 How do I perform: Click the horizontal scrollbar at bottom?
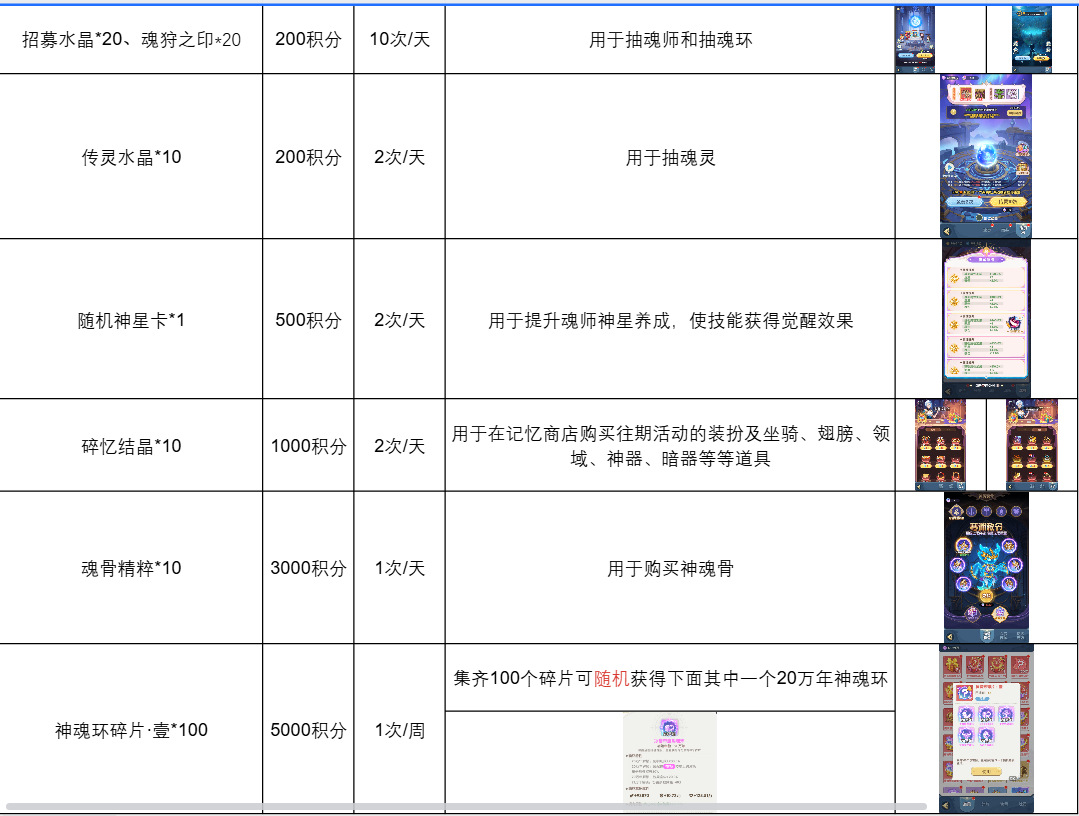point(466,806)
